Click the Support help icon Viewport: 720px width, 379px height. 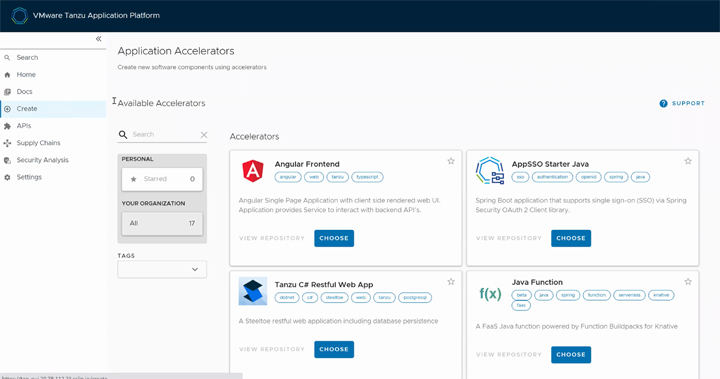[x=663, y=103]
